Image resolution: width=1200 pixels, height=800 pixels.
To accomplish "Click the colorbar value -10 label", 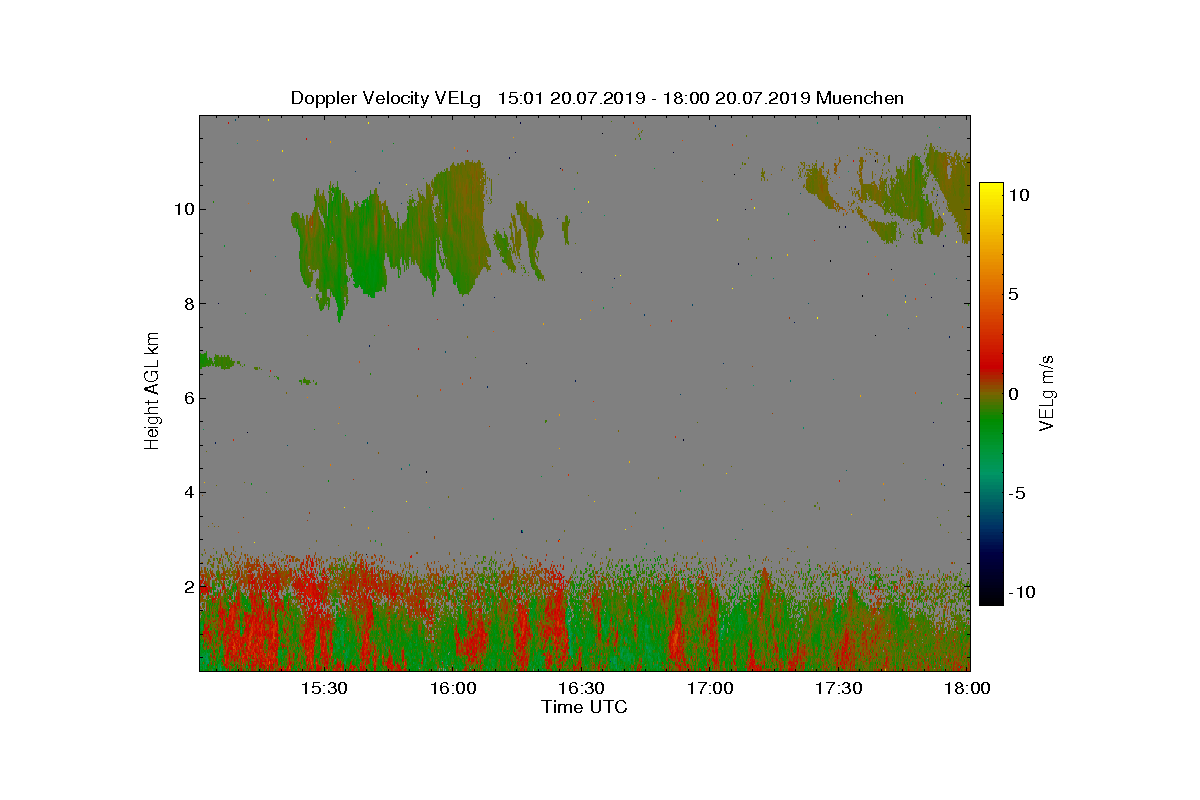I will tap(1020, 592).
